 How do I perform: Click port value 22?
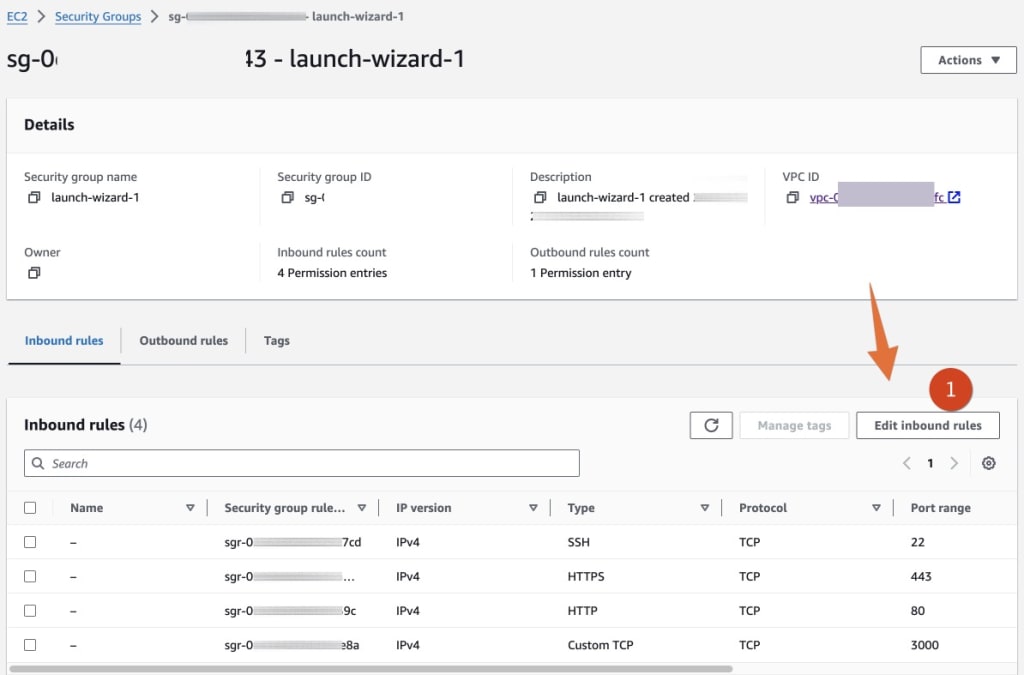pos(918,542)
